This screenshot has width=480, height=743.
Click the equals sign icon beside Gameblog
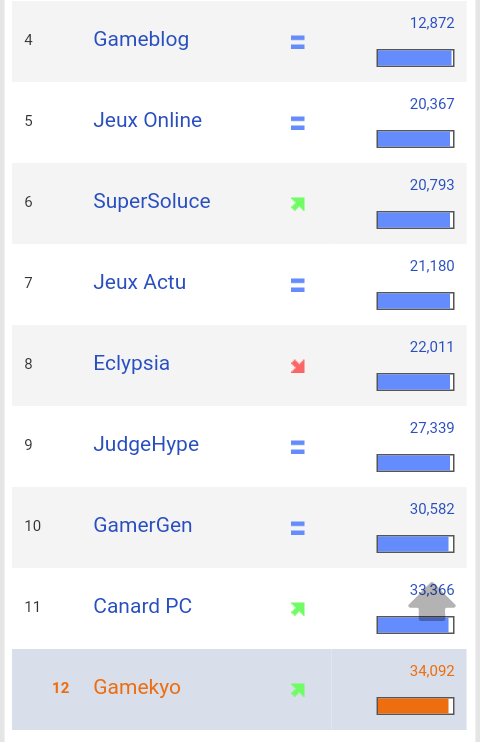[x=298, y=42]
